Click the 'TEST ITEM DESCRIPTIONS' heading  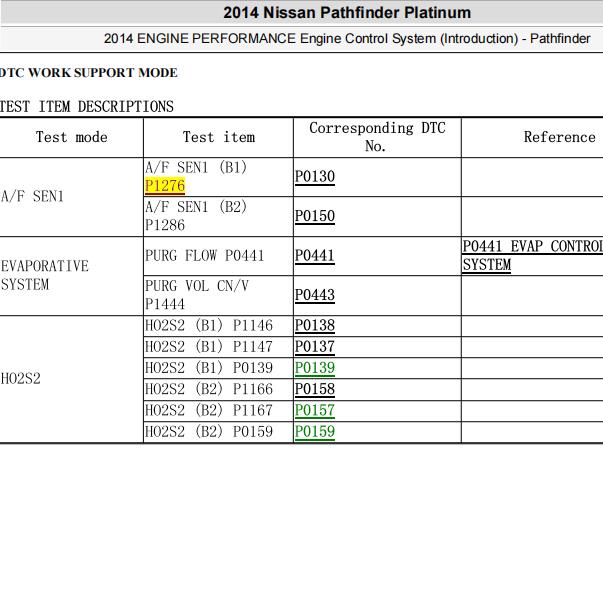tap(87, 107)
